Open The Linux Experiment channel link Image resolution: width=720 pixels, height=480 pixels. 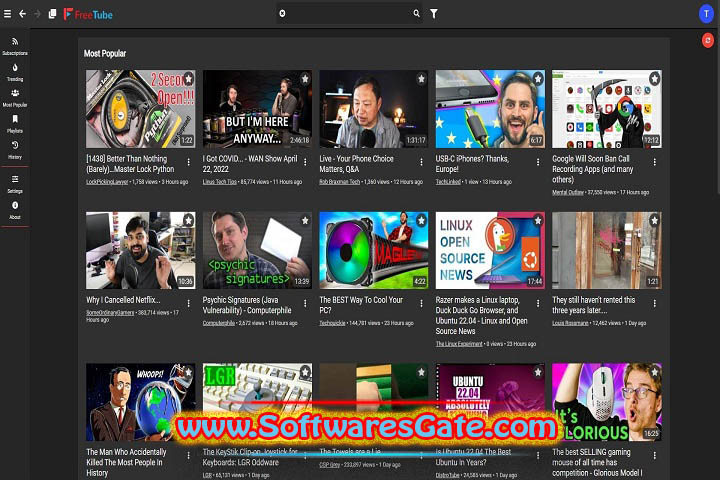click(459, 344)
